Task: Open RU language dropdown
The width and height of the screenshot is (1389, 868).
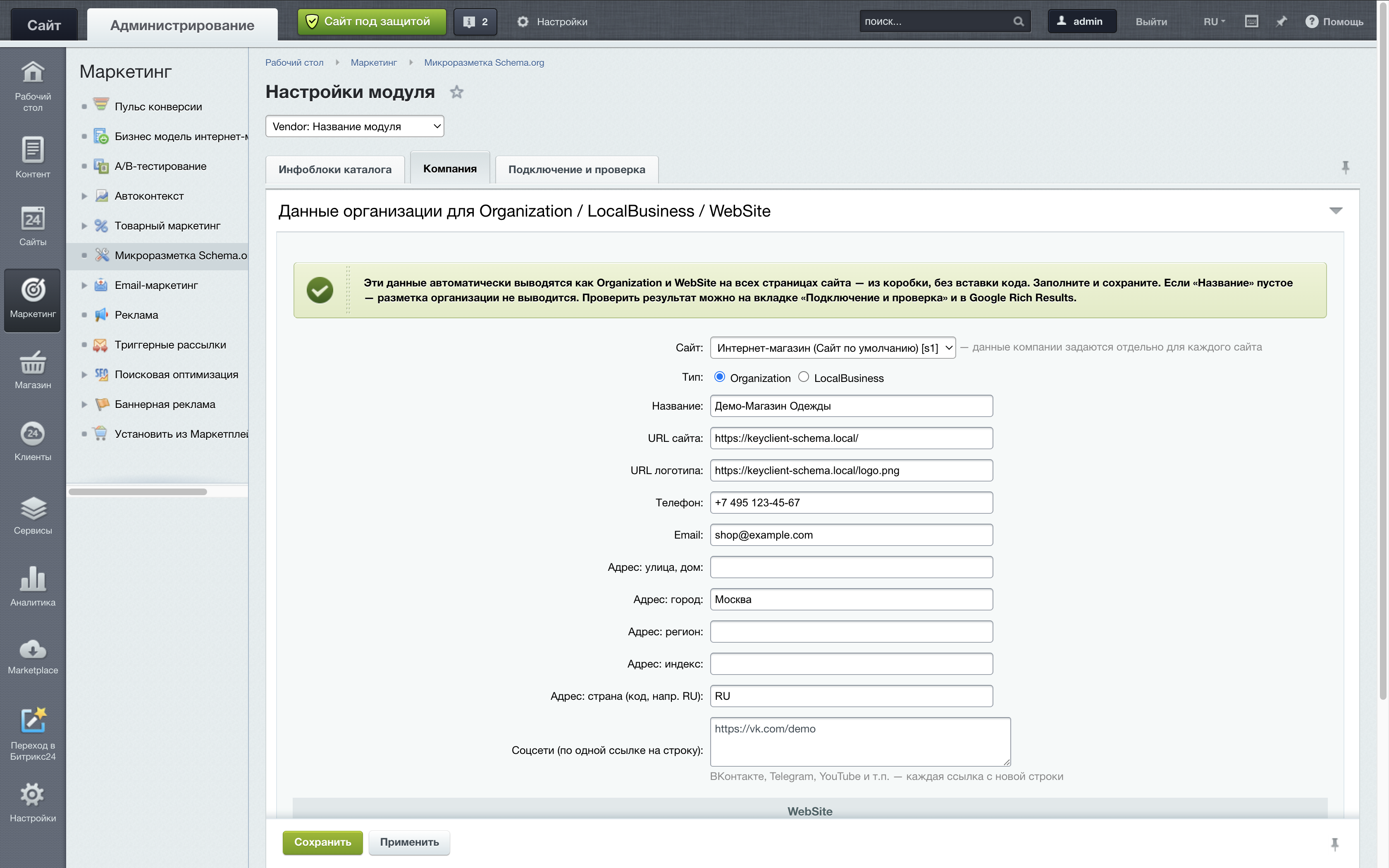Action: [x=1214, y=21]
